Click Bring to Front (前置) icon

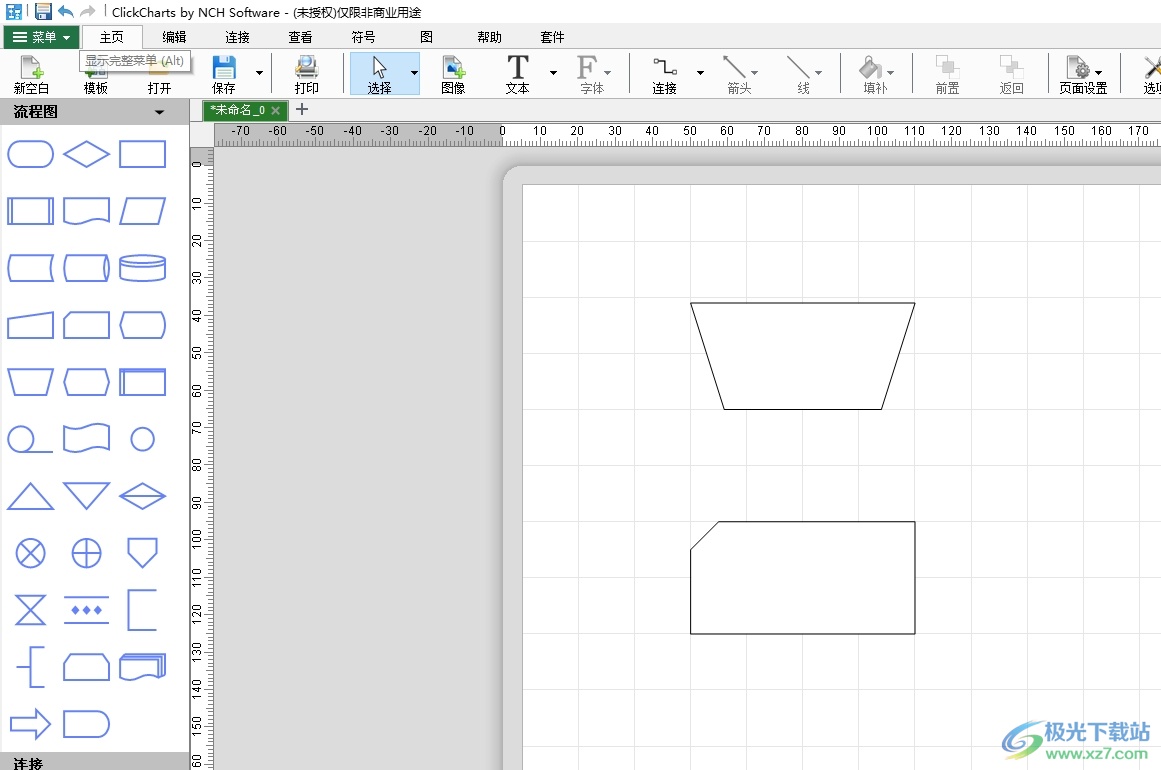[947, 74]
